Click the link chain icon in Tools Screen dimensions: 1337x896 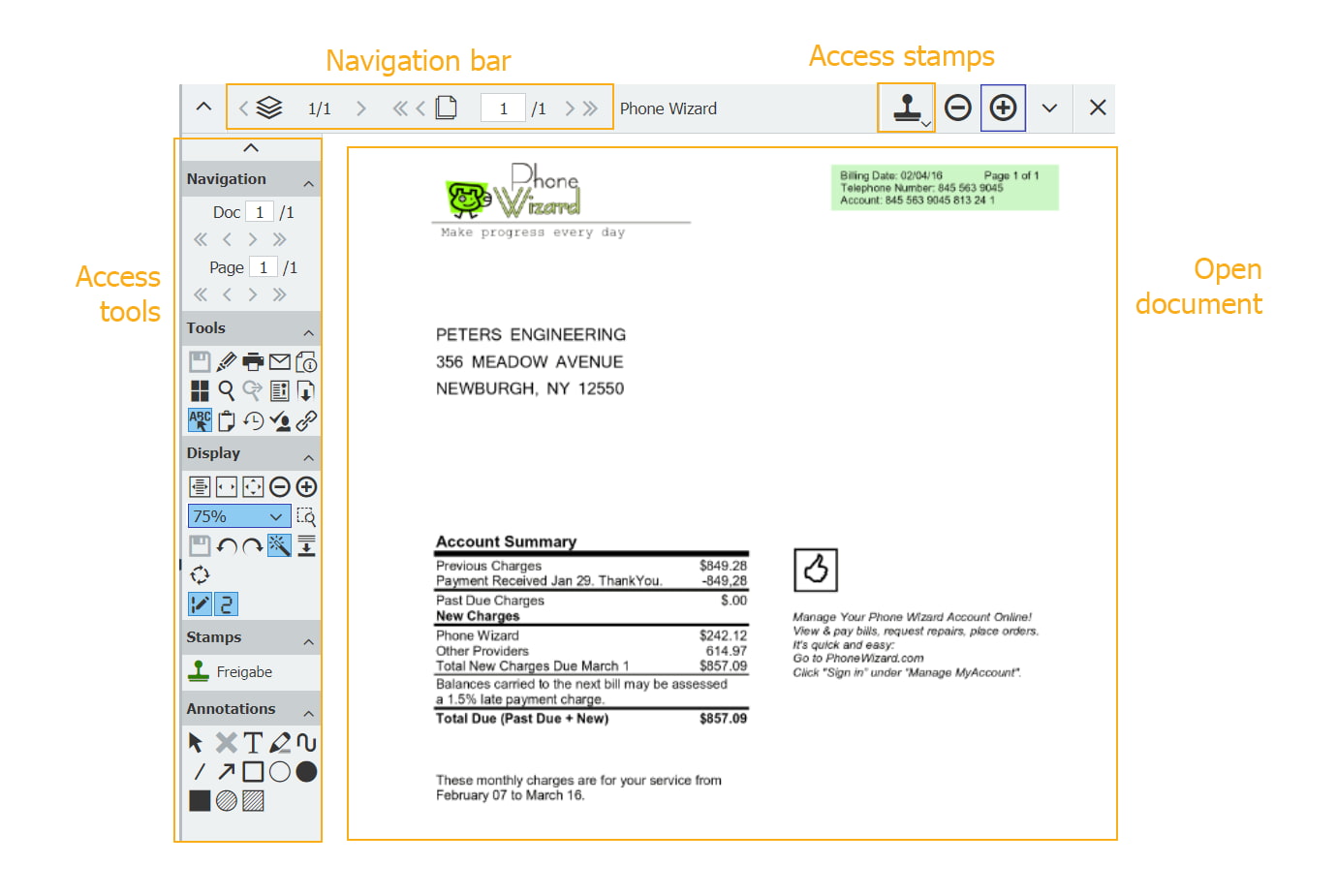(306, 420)
